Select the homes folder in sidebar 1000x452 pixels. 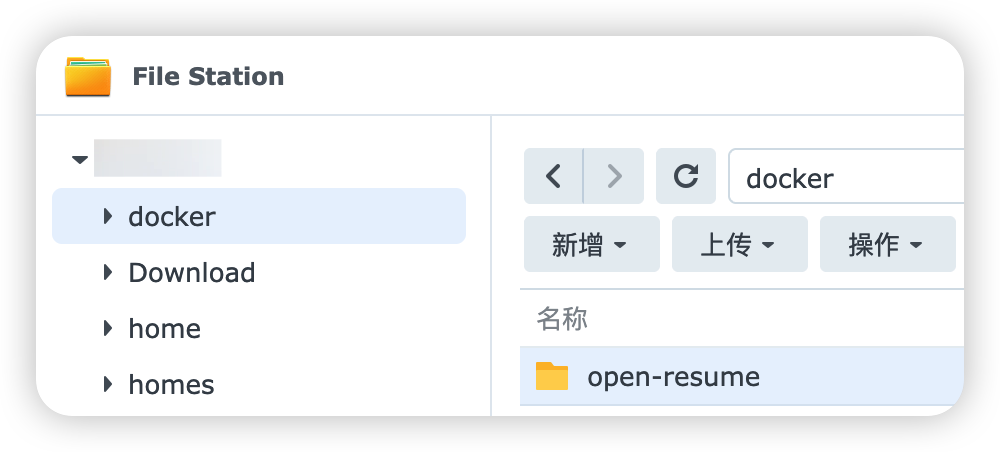coord(172,385)
